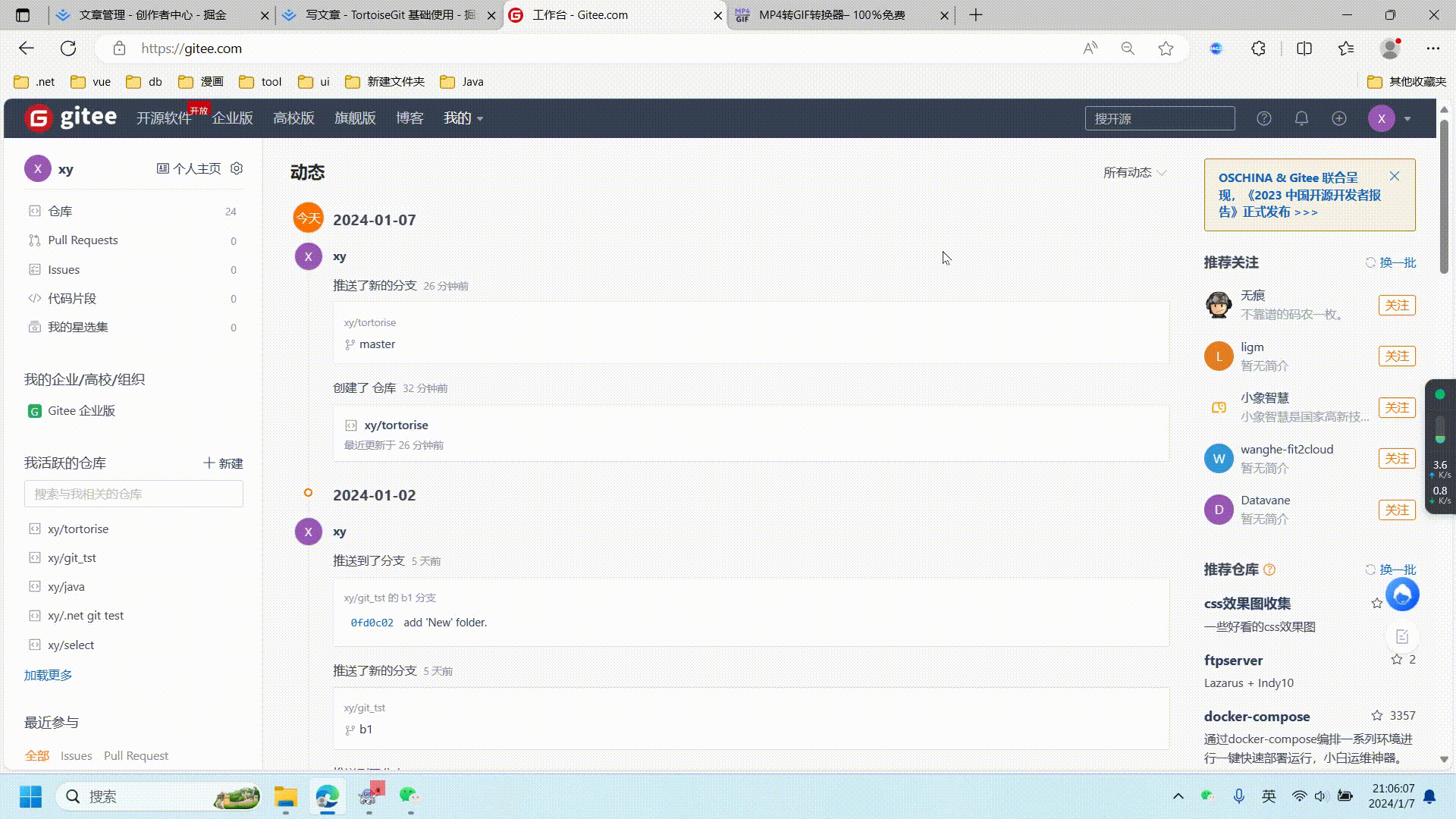The height and width of the screenshot is (819, 1456).
Task: Open browser extensions puzzle icon
Action: tap(1258, 49)
